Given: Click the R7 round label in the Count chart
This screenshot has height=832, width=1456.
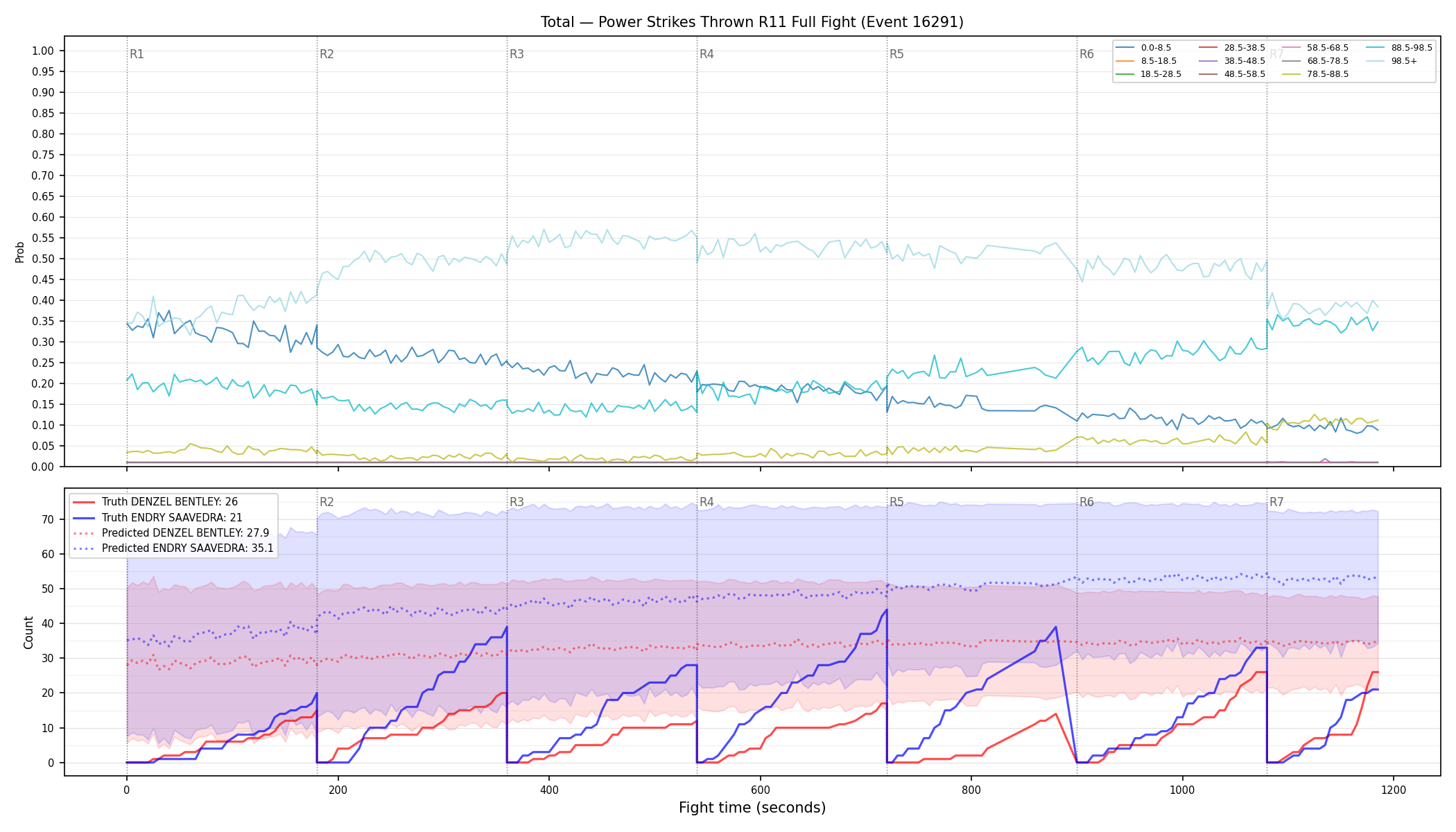Looking at the screenshot, I should (1276, 502).
